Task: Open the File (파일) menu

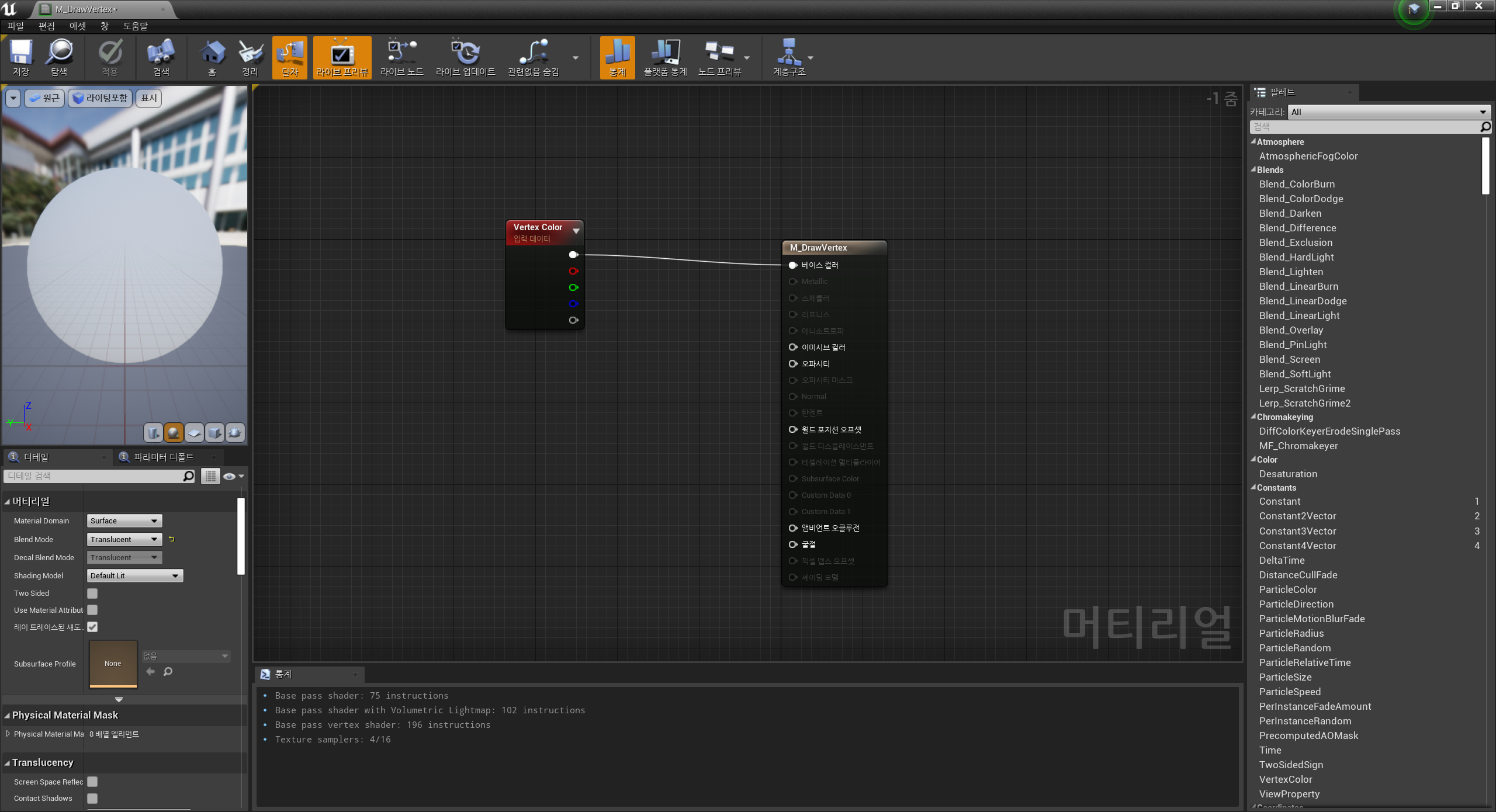Action: pyautogui.click(x=16, y=26)
